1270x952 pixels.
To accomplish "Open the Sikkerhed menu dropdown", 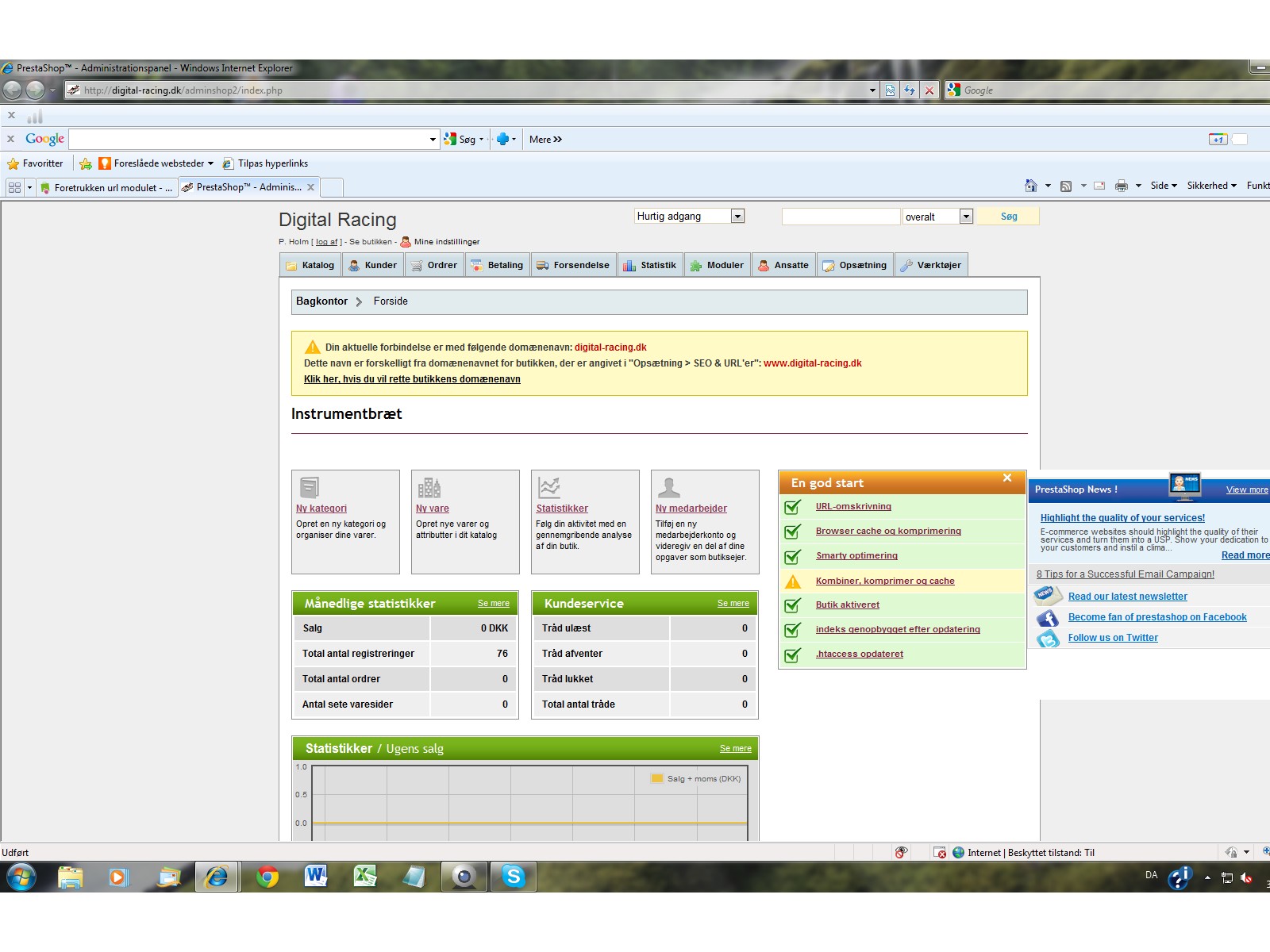I will [1212, 186].
